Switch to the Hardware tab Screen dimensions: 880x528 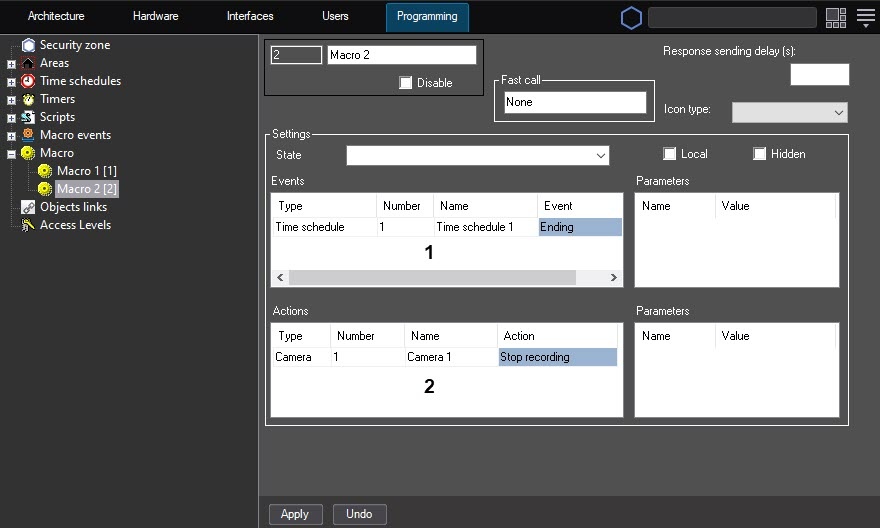pyautogui.click(x=155, y=16)
